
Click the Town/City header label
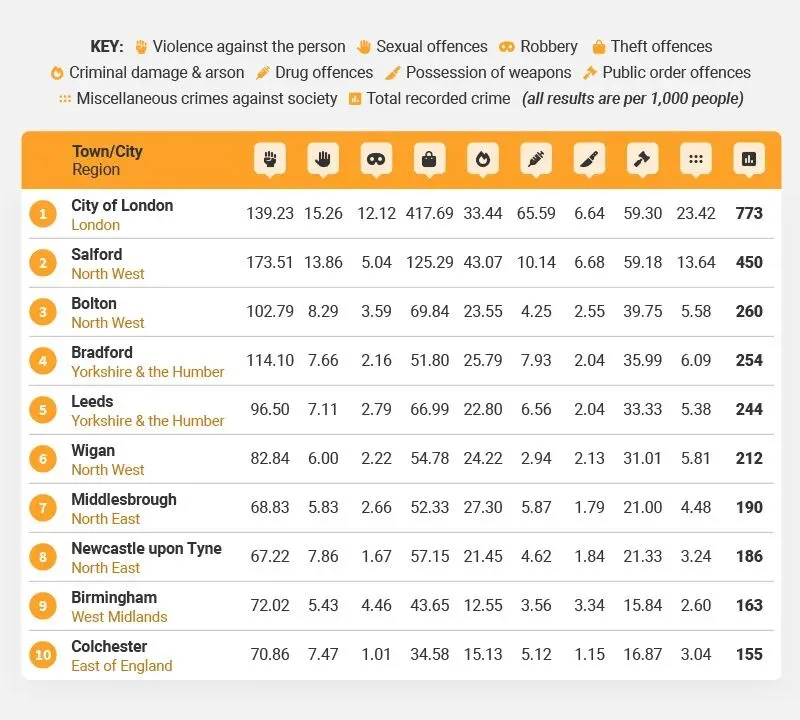107,151
